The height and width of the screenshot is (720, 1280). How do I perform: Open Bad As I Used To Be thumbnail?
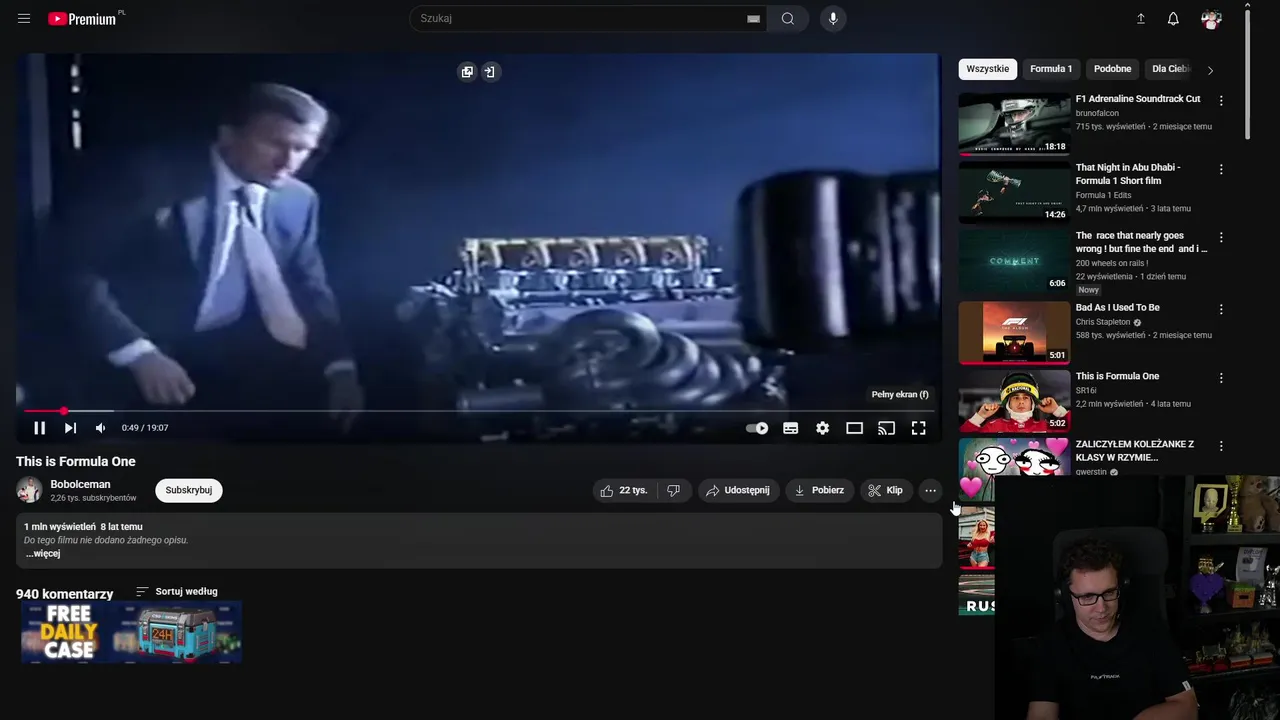1014,332
